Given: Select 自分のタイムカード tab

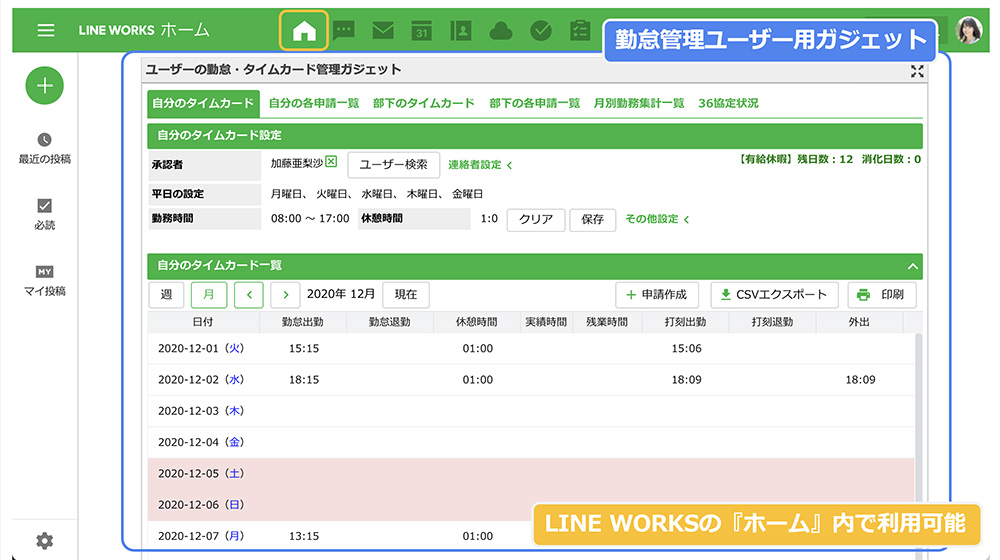Looking at the screenshot, I should [203, 103].
